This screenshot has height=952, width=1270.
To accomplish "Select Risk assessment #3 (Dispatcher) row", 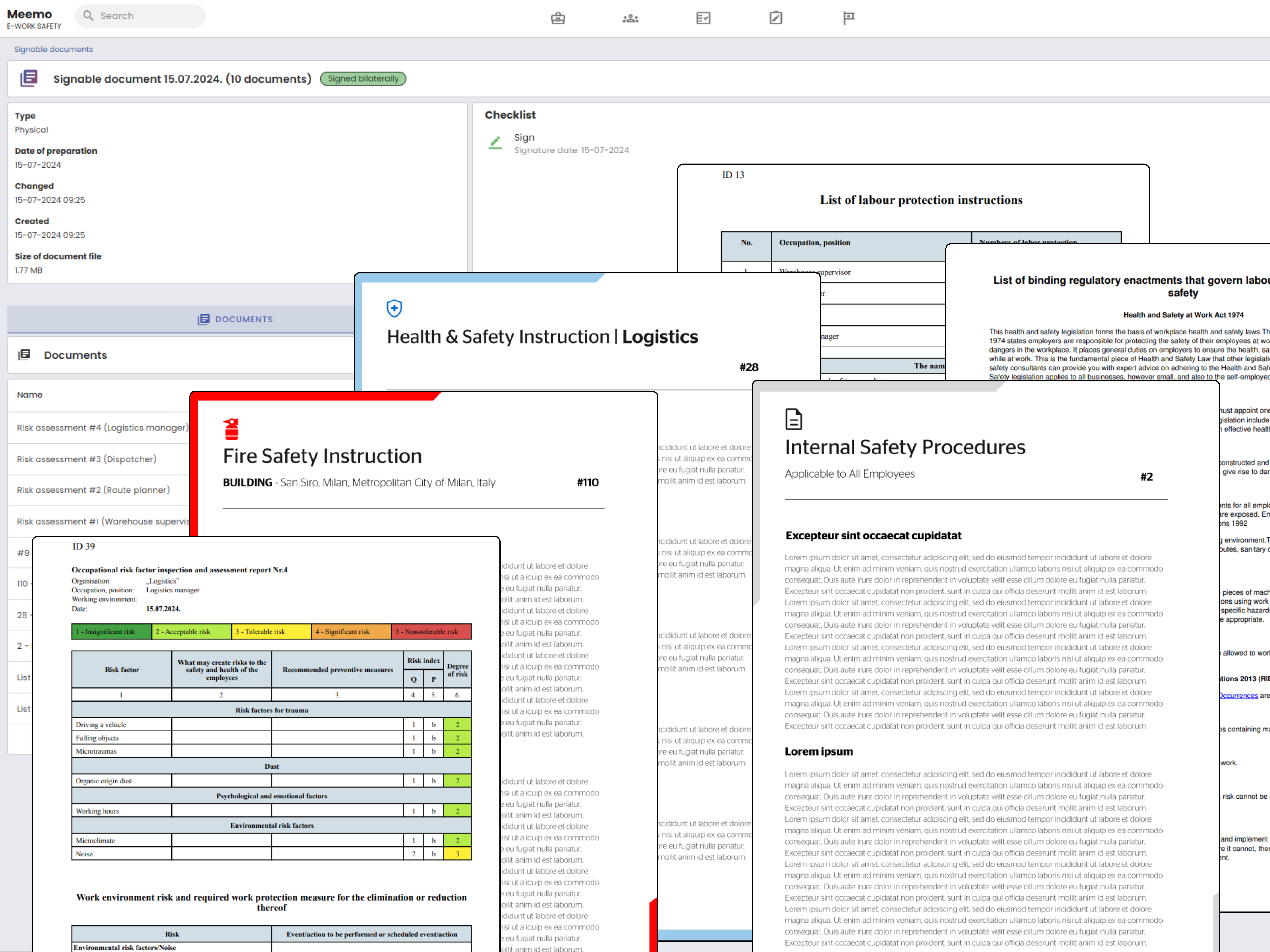I will [x=87, y=459].
